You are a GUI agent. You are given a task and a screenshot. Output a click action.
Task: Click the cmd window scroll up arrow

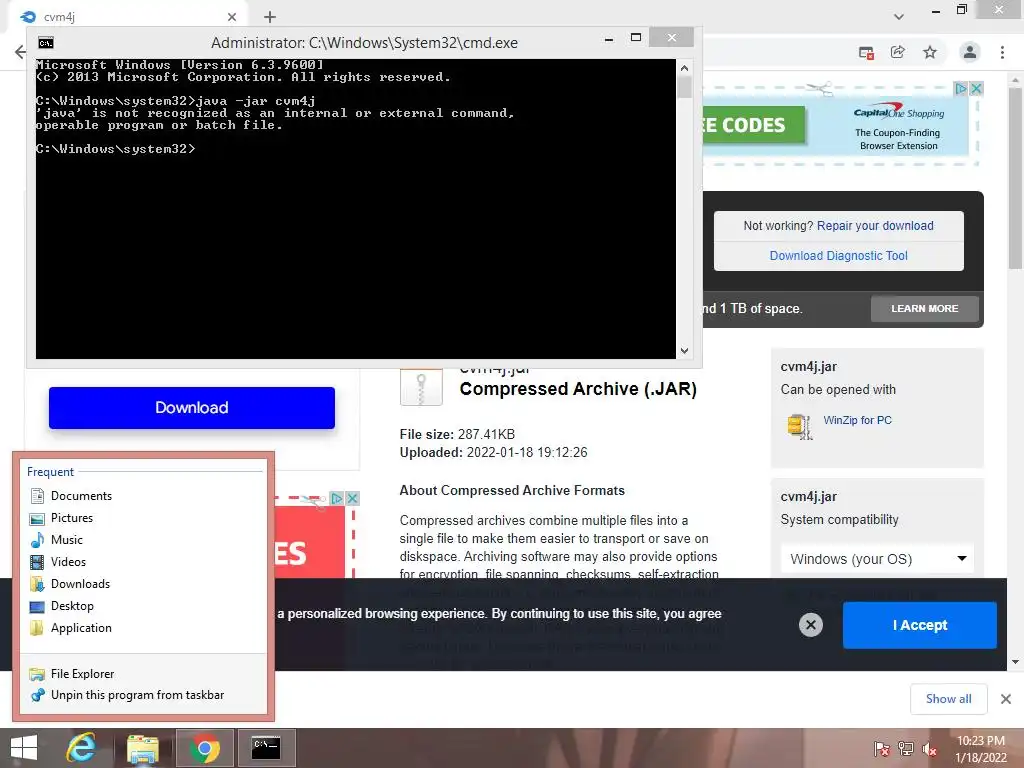(684, 67)
